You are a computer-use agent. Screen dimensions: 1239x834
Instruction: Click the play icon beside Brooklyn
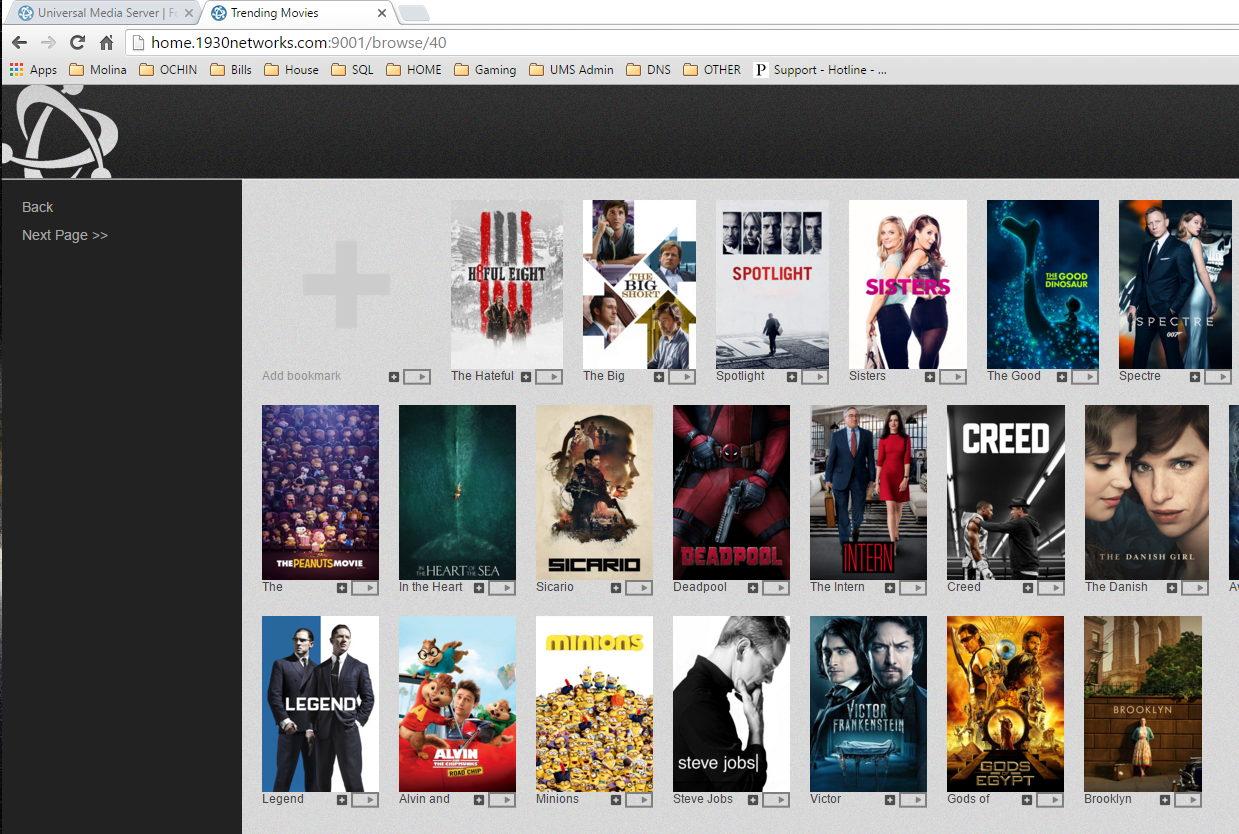click(1187, 800)
